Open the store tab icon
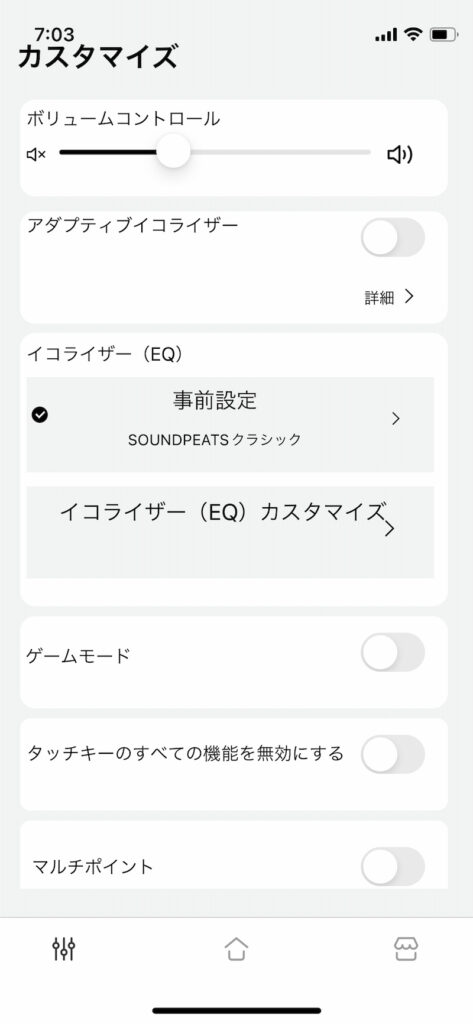Viewport: 473px width, 1024px height. click(x=406, y=948)
